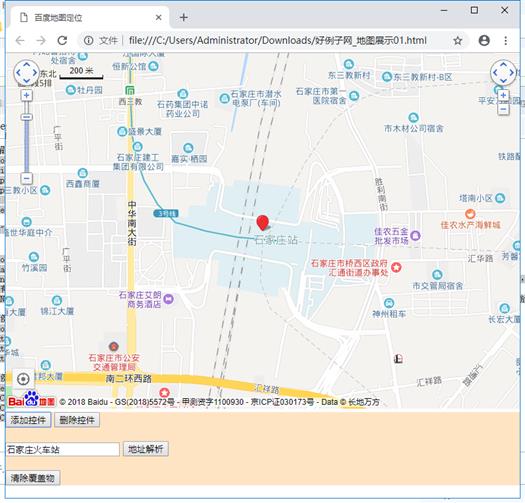Viewport: 525px width, 503px height.
Task: Click the 3号线 metro line label
Action: point(166,213)
